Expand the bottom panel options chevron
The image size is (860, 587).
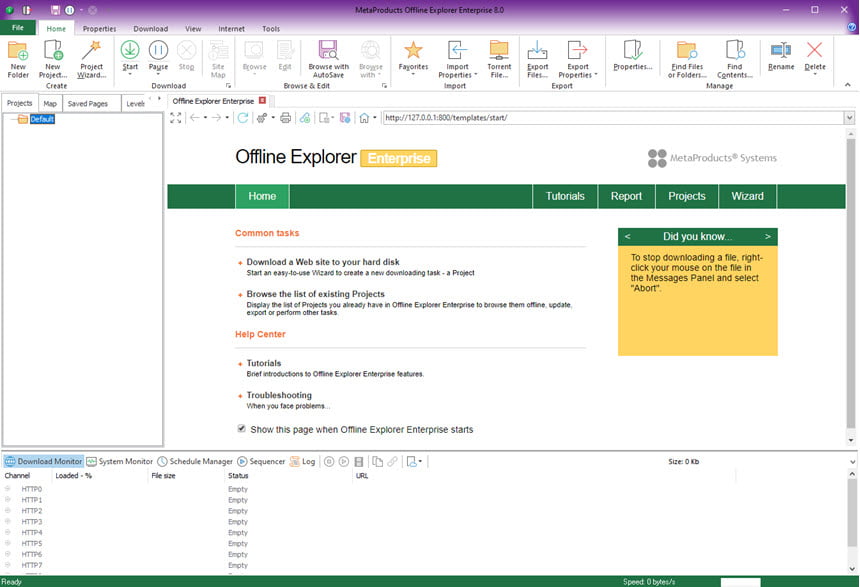pyautogui.click(x=852, y=462)
